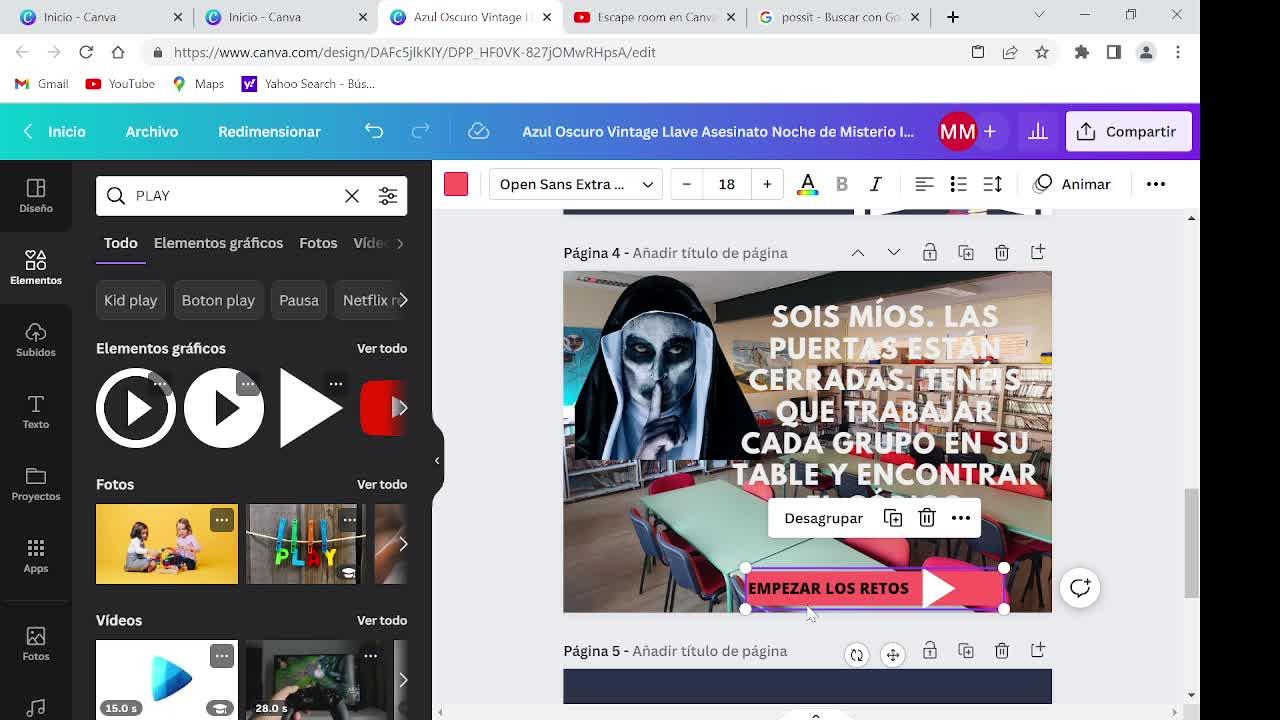1280x720 pixels.
Task: Open line spacing settings
Action: click(993, 184)
